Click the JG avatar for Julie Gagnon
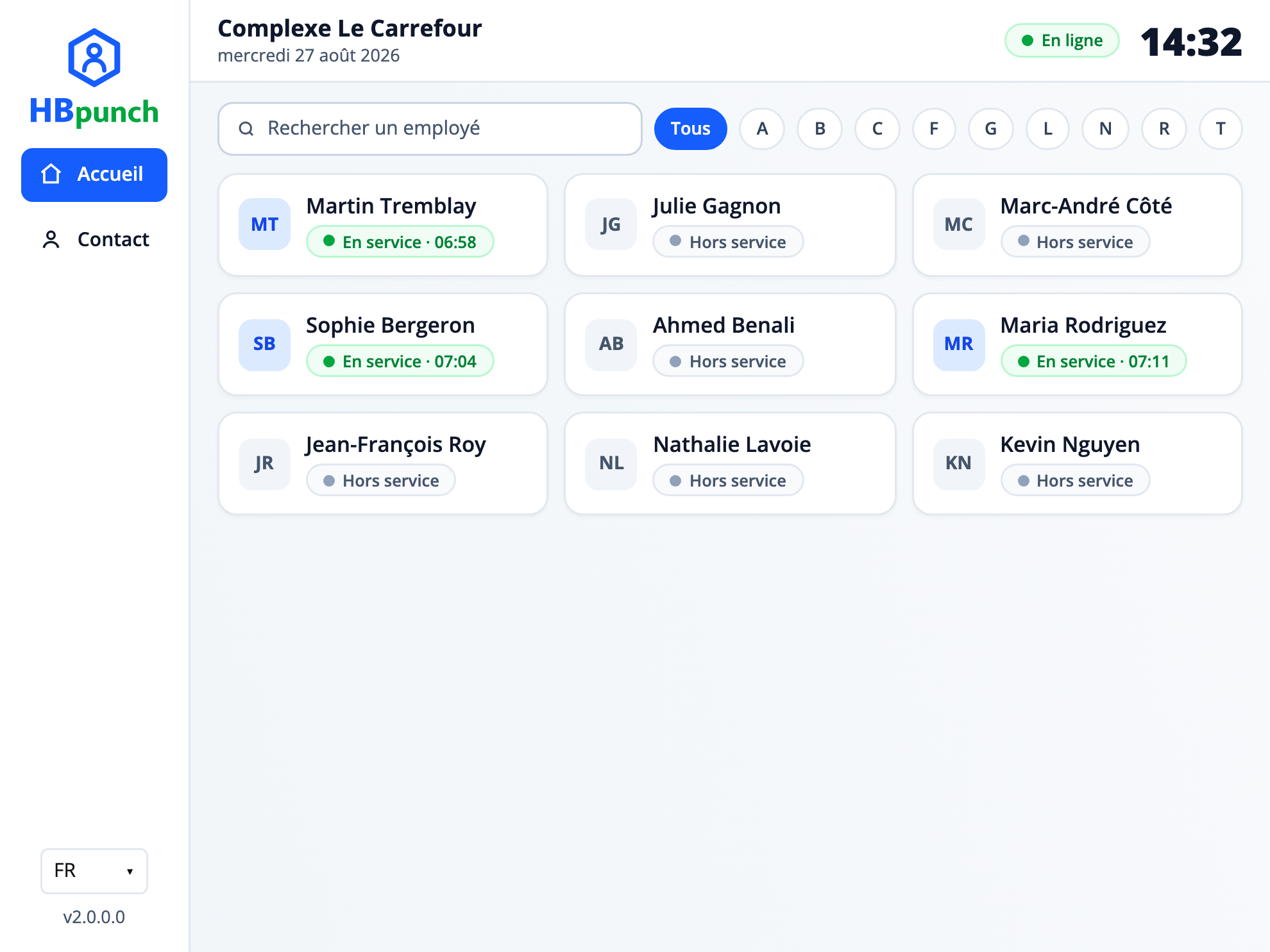Viewport: 1270px width, 952px height. tap(611, 224)
